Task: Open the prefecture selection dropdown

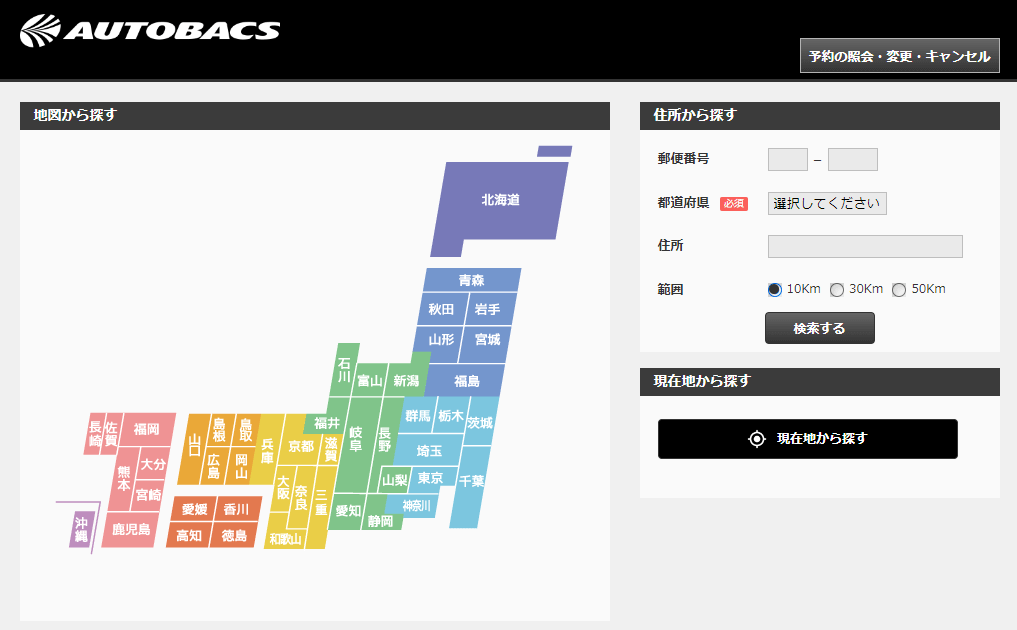Action: click(x=826, y=202)
